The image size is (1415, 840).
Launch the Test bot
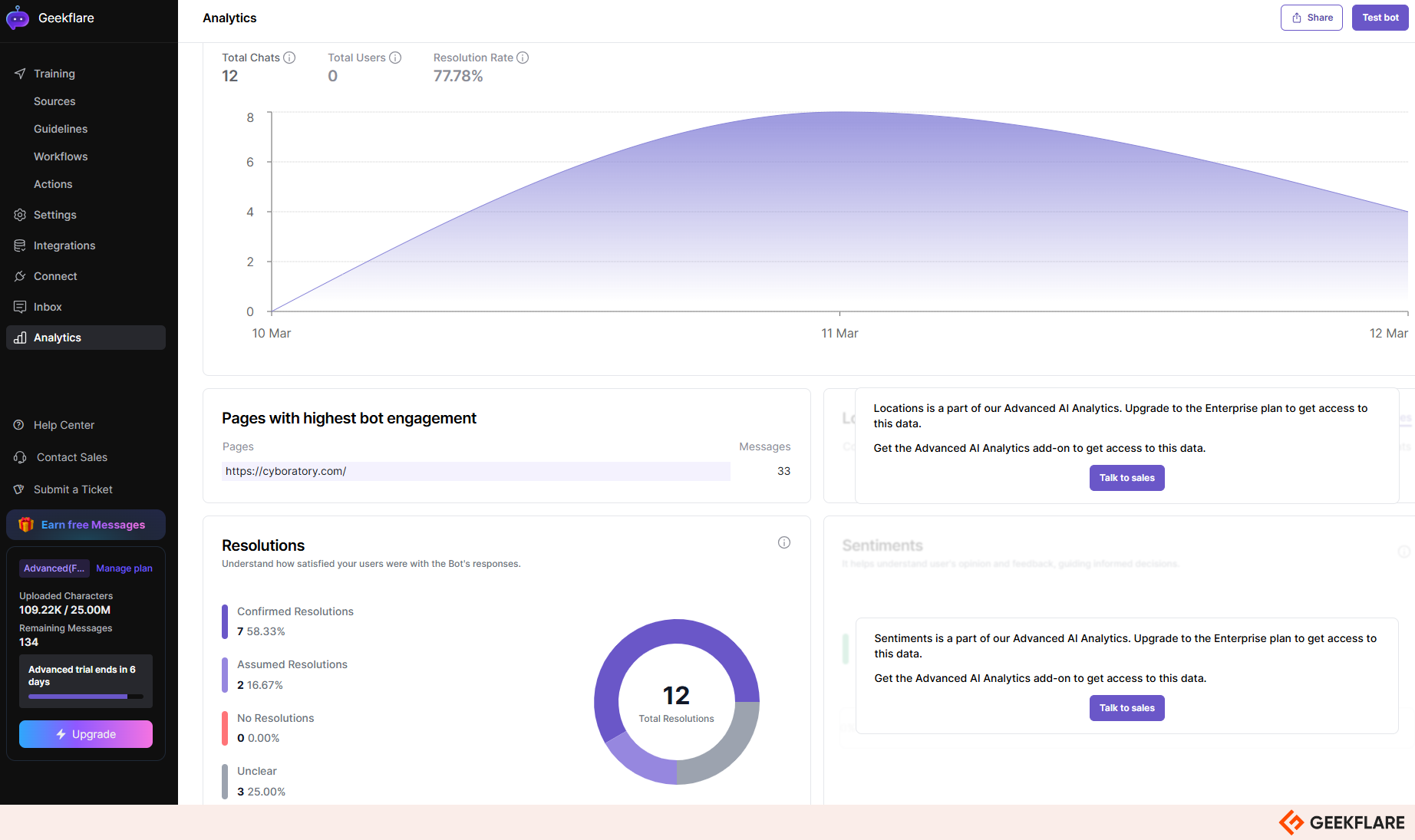click(1380, 17)
